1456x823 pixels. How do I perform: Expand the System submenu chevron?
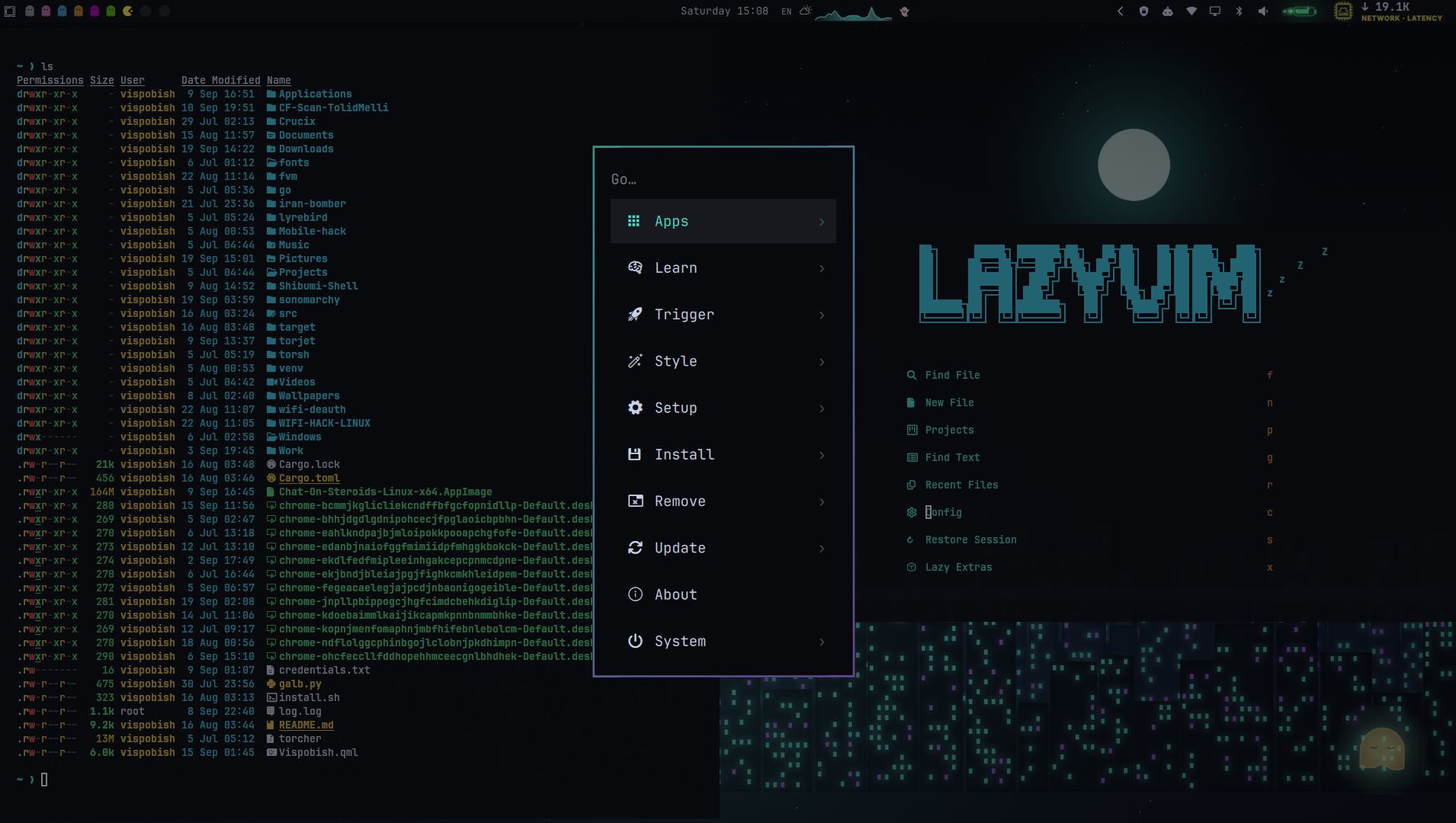click(822, 642)
